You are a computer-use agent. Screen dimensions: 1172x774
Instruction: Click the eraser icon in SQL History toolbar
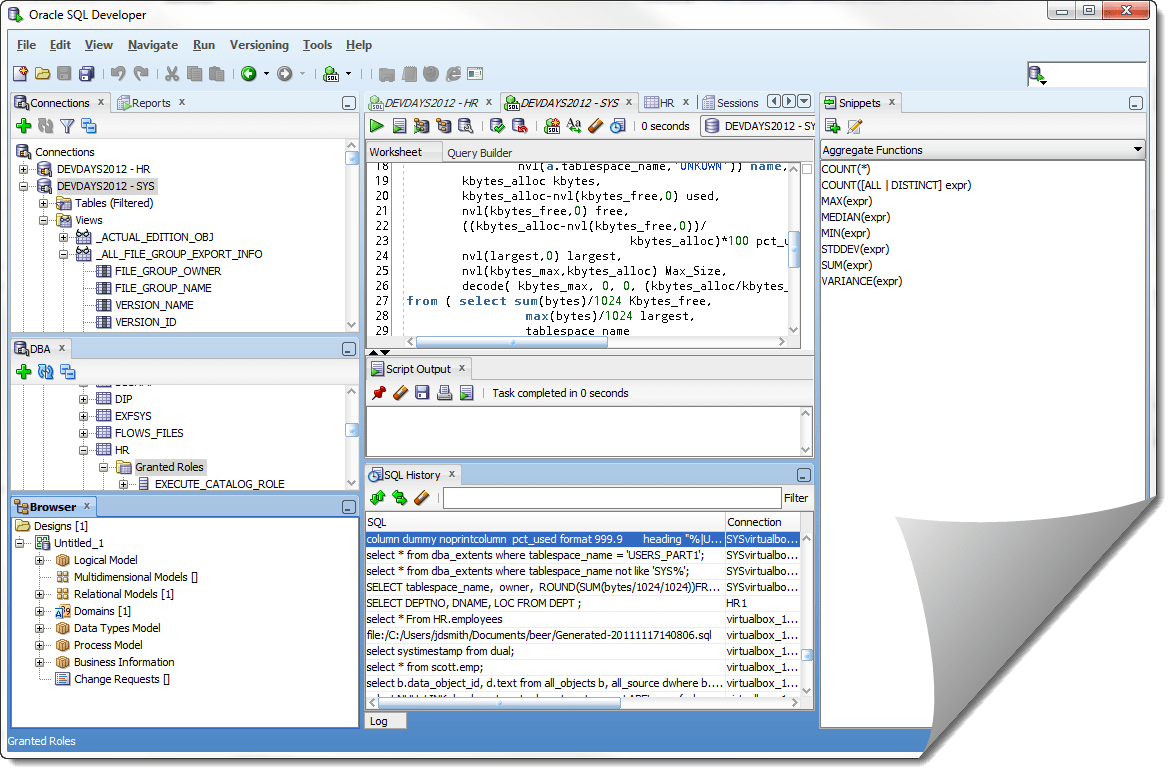pyautogui.click(x=422, y=498)
